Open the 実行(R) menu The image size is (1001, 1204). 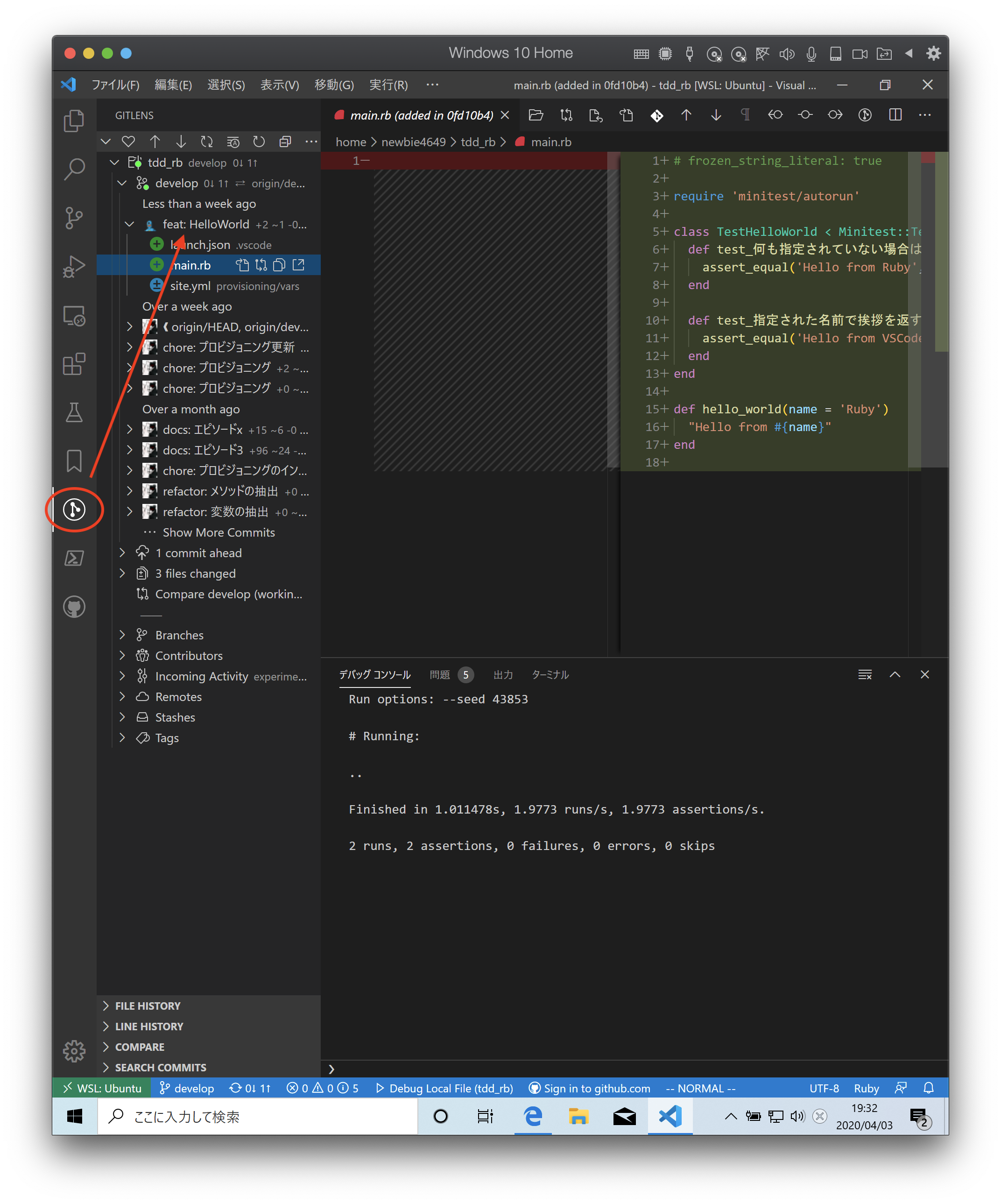[x=388, y=85]
